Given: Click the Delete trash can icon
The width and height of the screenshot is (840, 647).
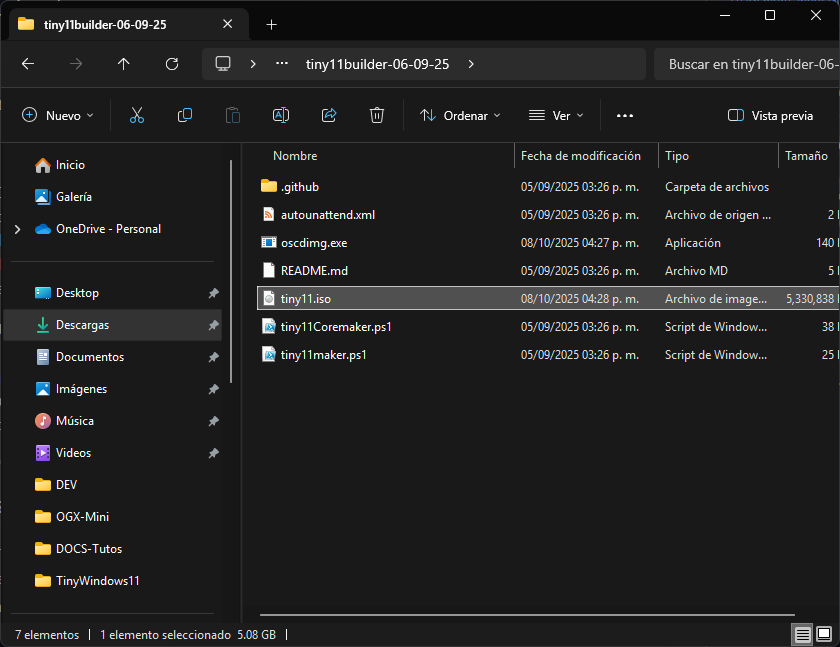Looking at the screenshot, I should 377,116.
